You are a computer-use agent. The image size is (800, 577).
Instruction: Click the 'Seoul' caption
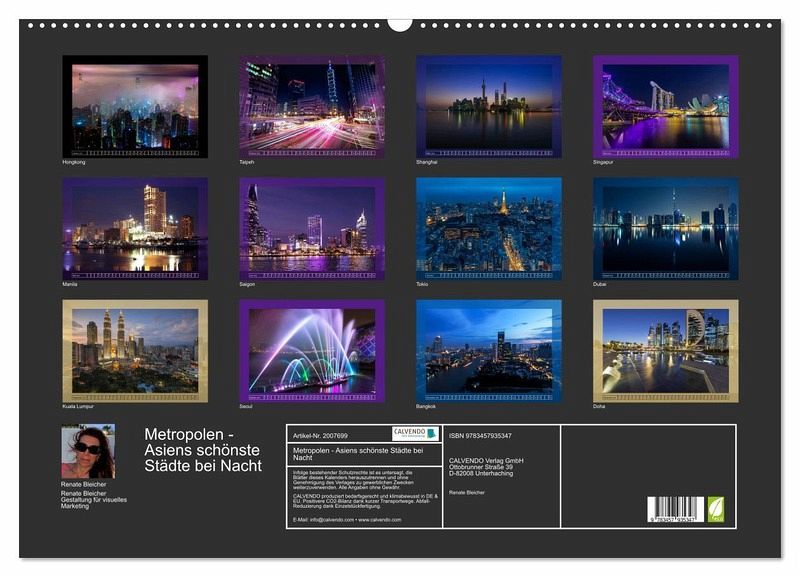(246, 407)
